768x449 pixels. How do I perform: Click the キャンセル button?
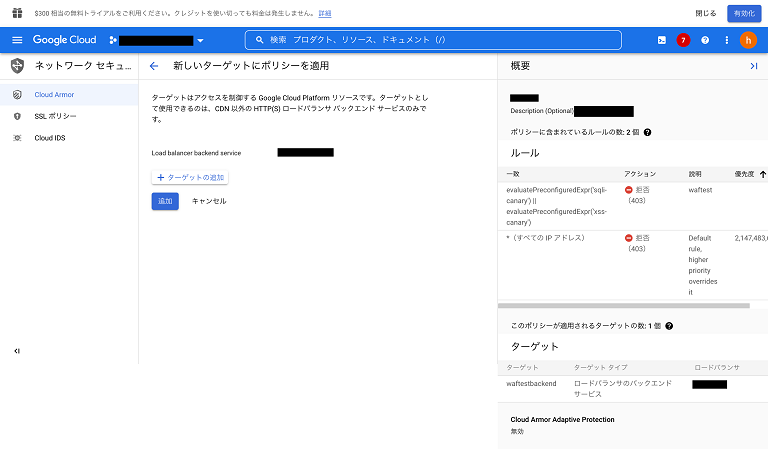tap(209, 201)
